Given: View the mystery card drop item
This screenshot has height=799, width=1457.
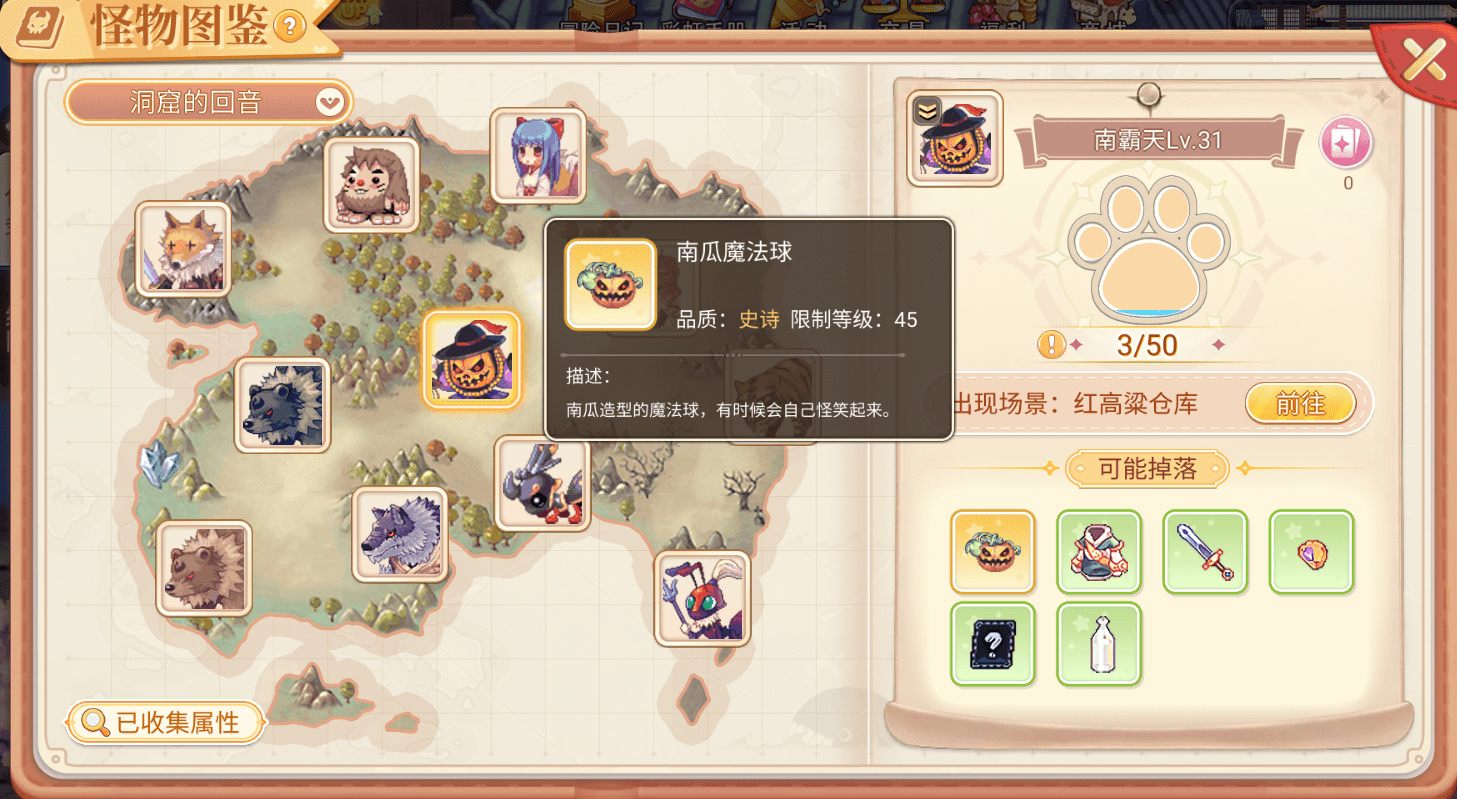Looking at the screenshot, I should [x=993, y=644].
